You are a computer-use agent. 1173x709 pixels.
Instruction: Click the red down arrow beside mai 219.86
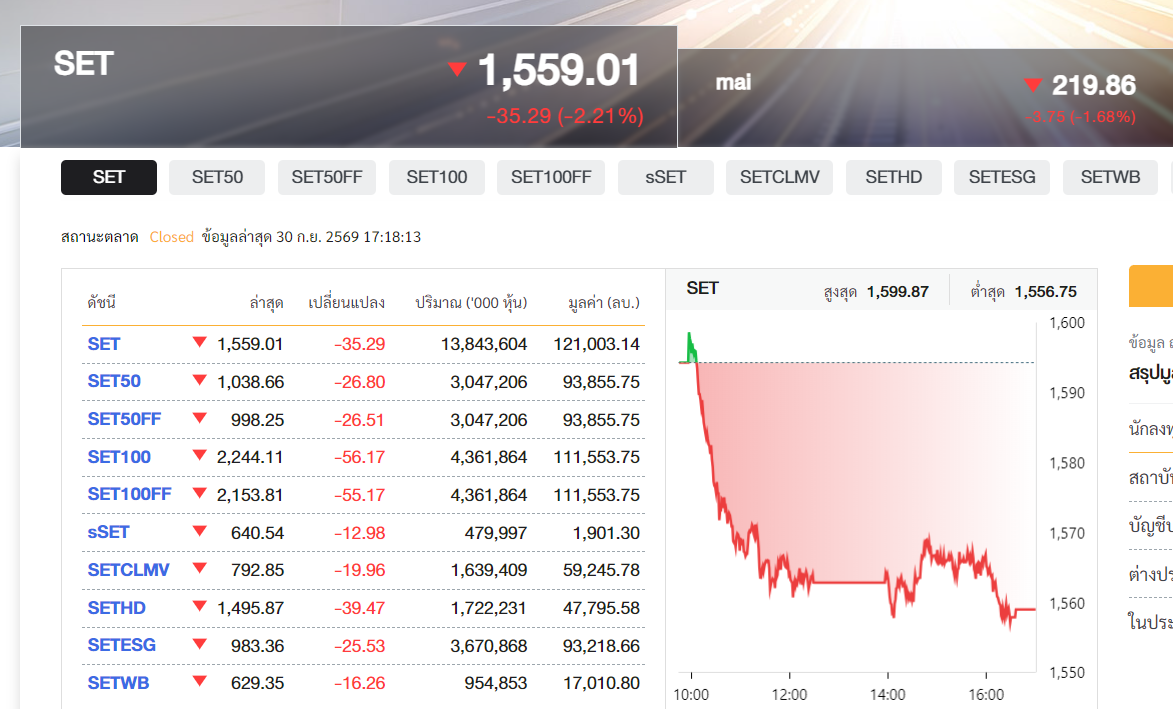pyautogui.click(x=1033, y=85)
